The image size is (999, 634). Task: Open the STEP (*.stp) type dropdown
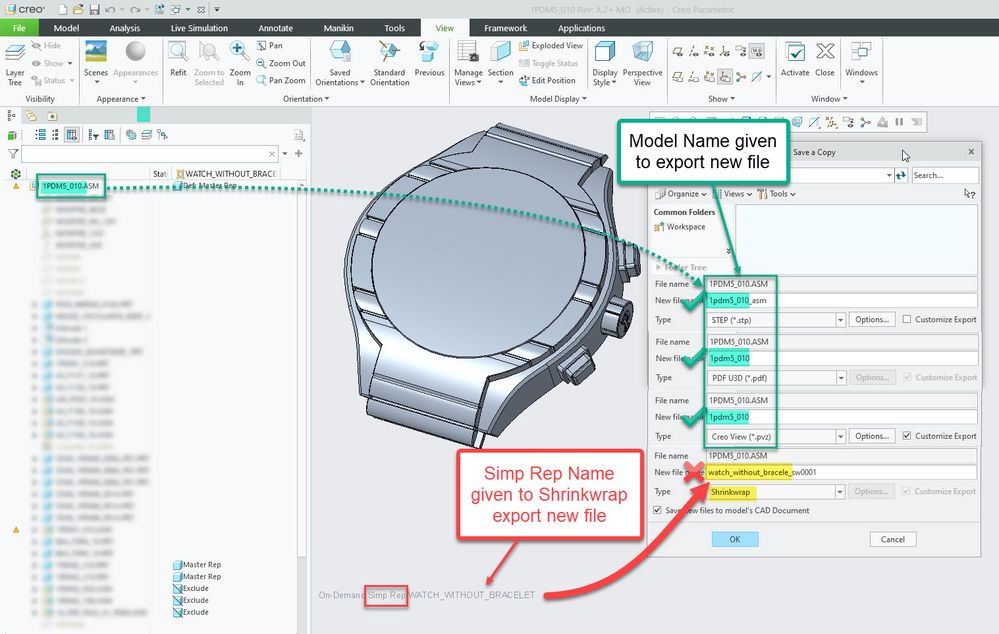pyautogui.click(x=840, y=320)
